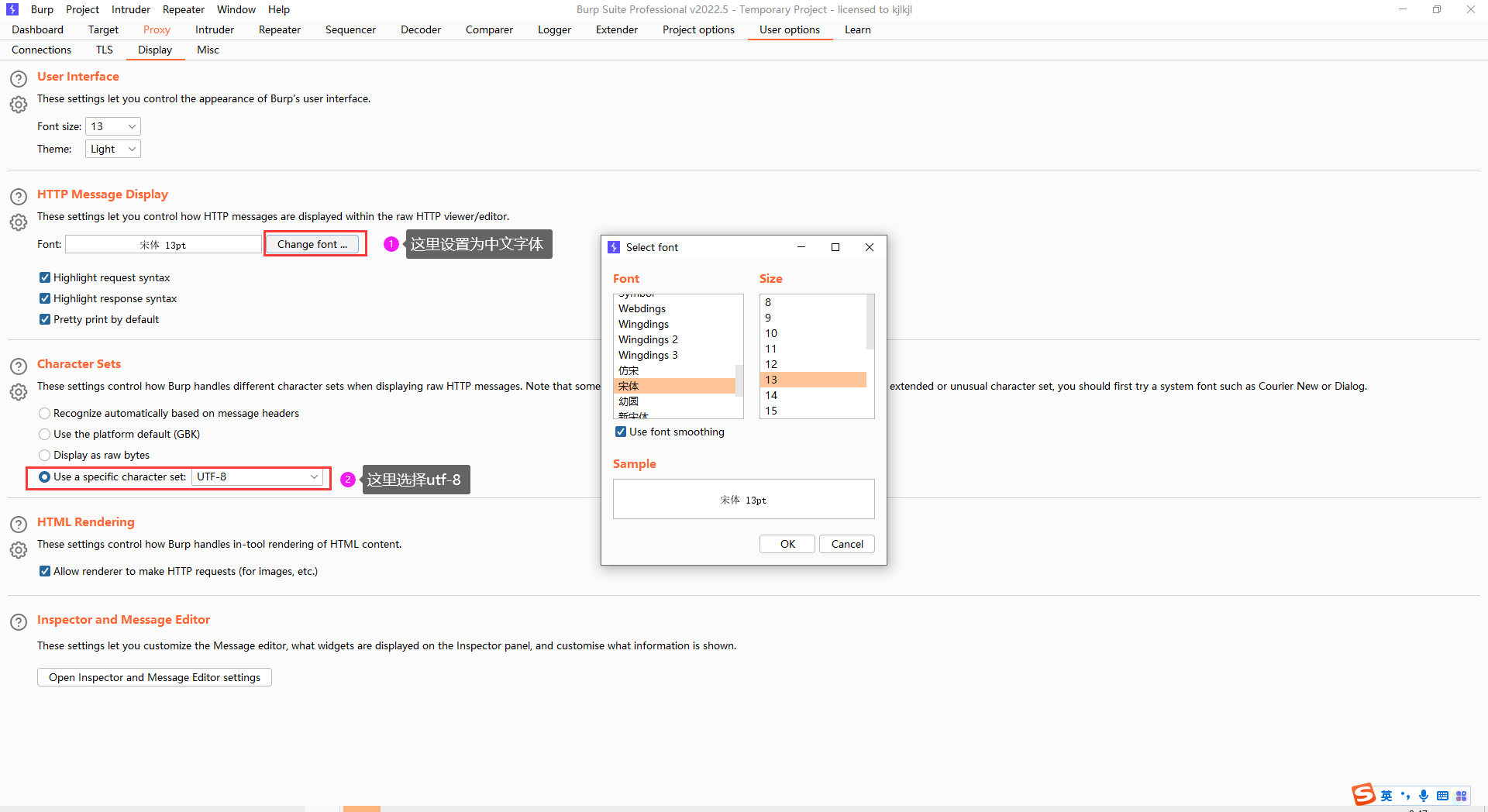Viewport: 1488px width, 812px height.
Task: Open the Misc sub-tab
Action: click(208, 50)
